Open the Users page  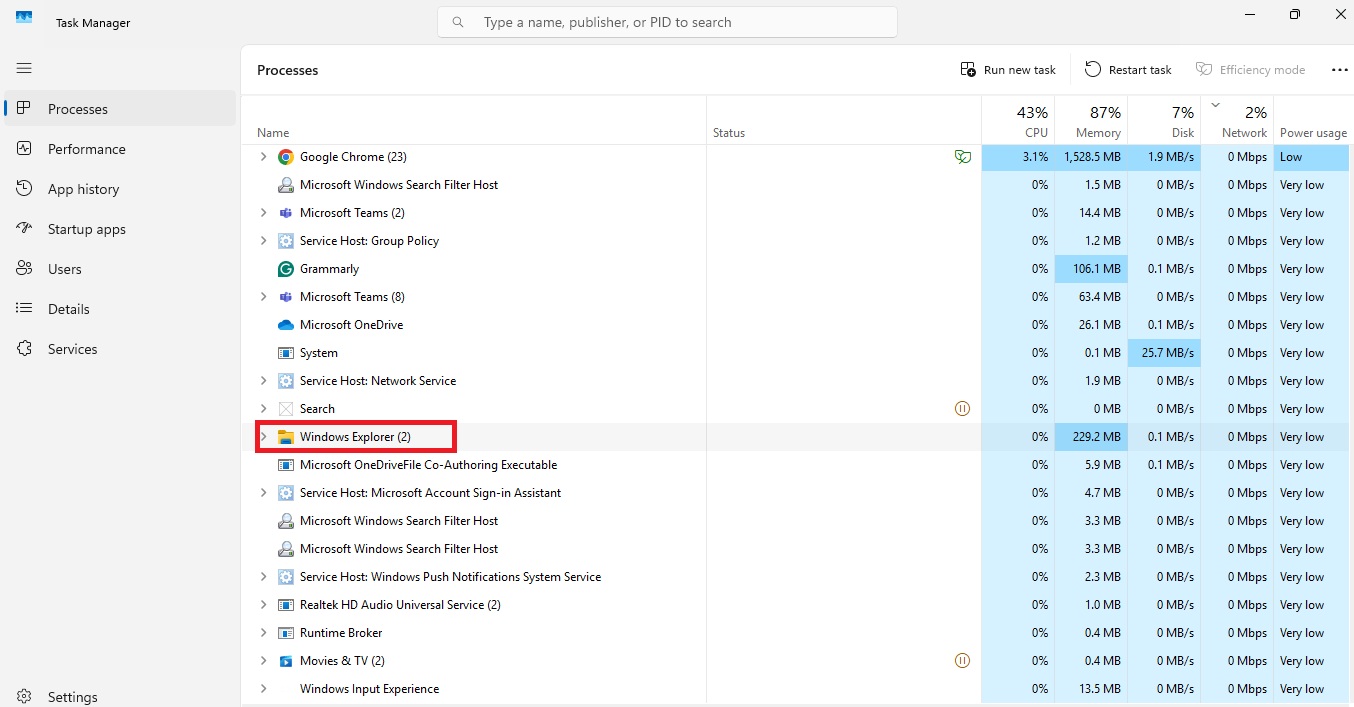[x=120, y=269]
